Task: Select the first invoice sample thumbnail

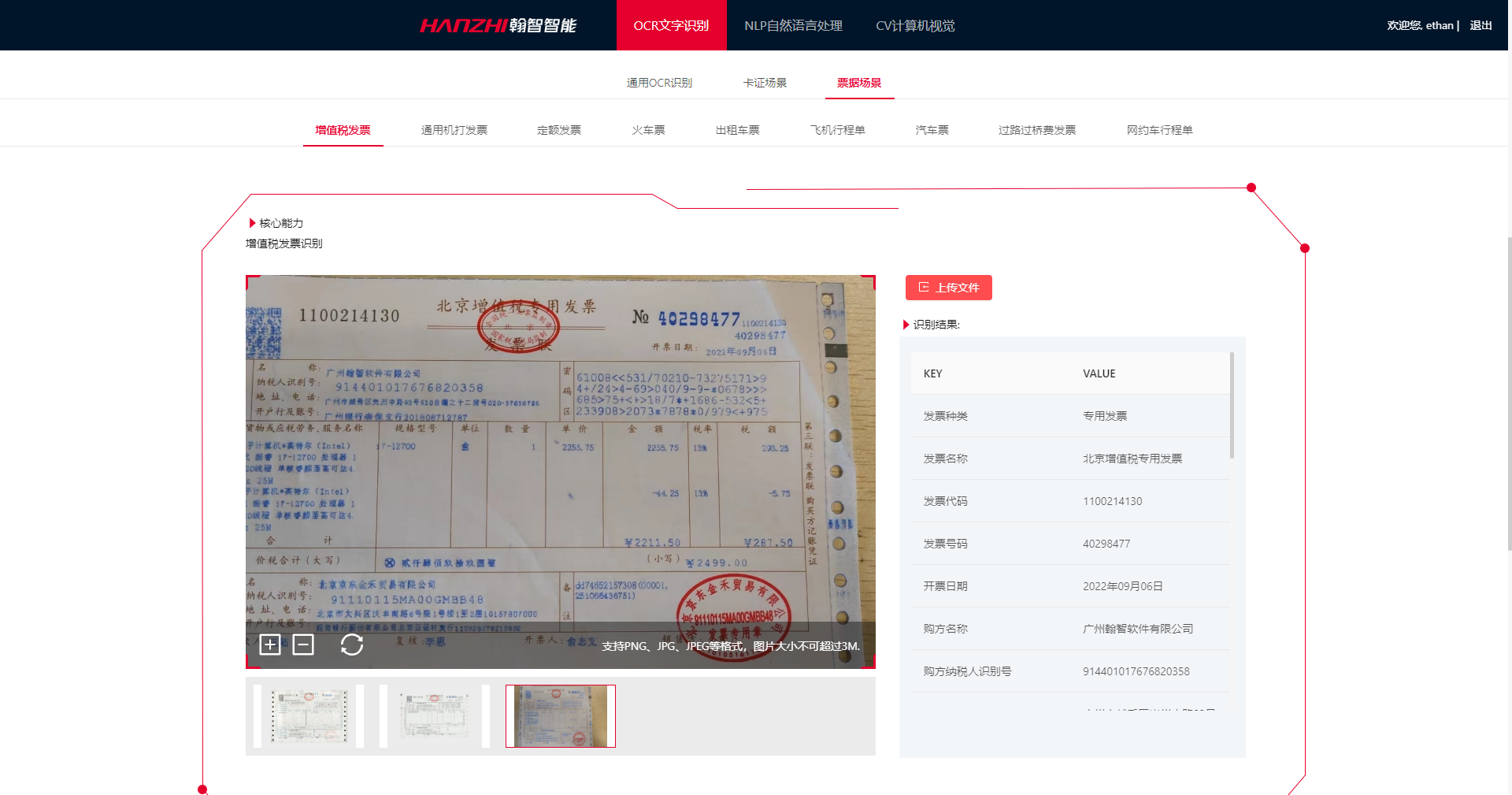Action: coord(309,716)
